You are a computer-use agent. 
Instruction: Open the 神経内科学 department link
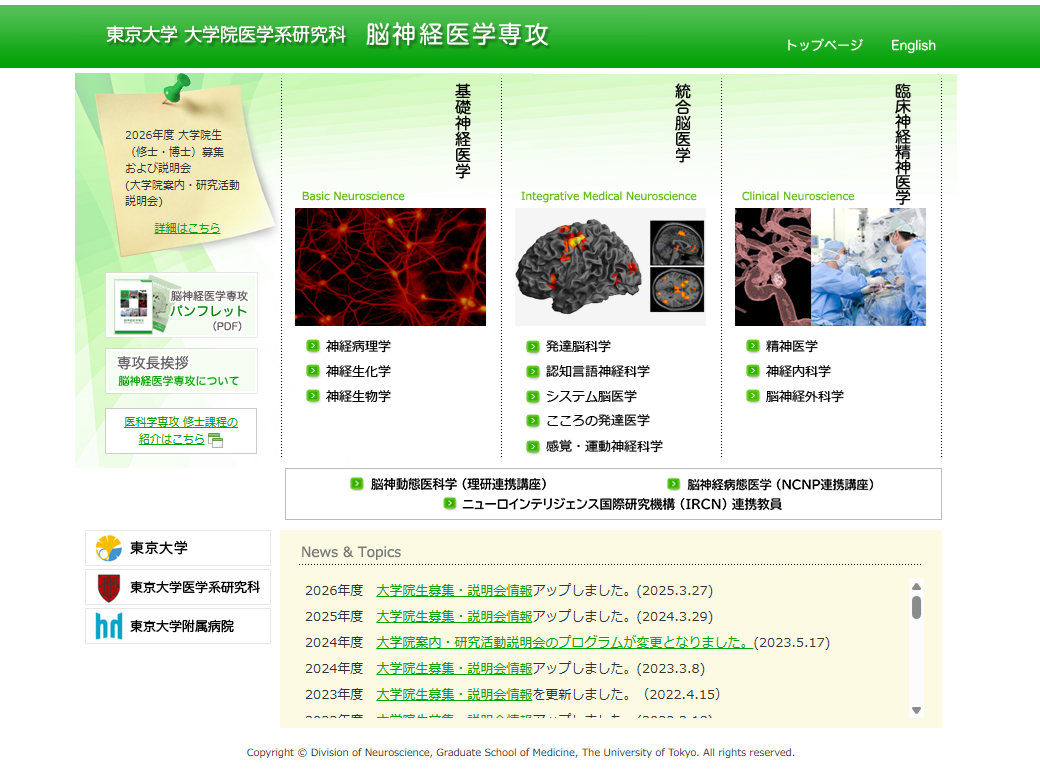(799, 371)
